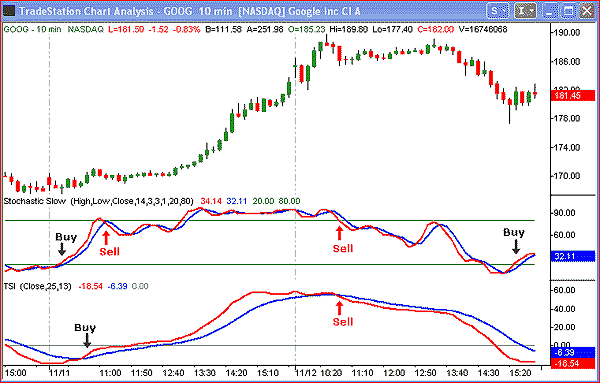Click the 14:30 time axis label

490,373
